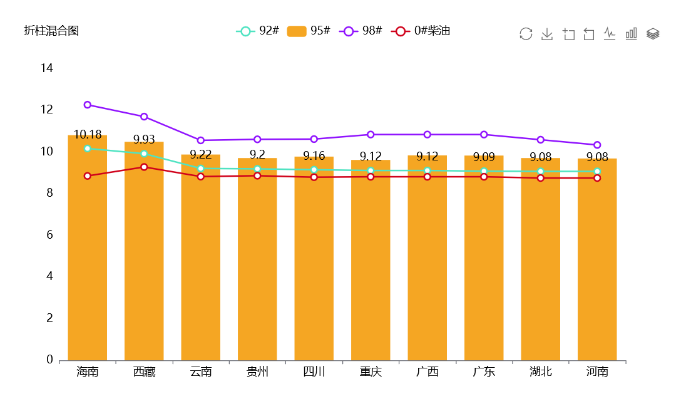Viewport: 689px width, 417px height.
Task: Click the 四川 axis label
Action: click(x=314, y=372)
